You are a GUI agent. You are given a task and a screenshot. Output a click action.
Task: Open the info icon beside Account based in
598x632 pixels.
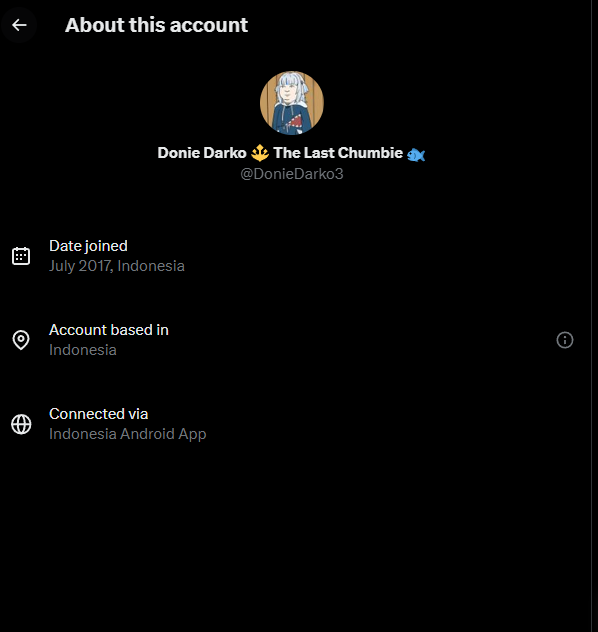pyautogui.click(x=565, y=340)
